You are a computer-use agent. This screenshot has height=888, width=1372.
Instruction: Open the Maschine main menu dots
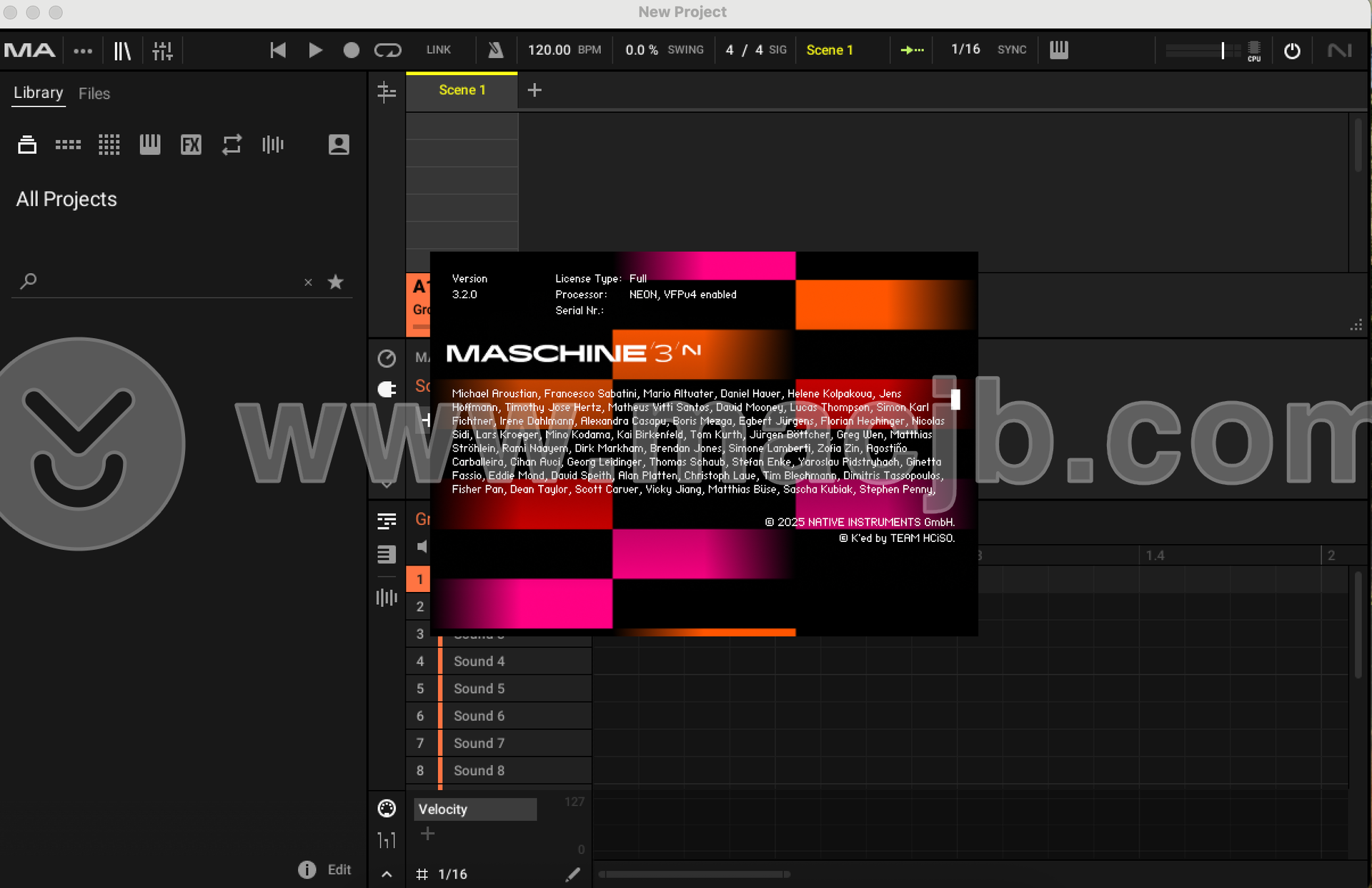[x=83, y=51]
